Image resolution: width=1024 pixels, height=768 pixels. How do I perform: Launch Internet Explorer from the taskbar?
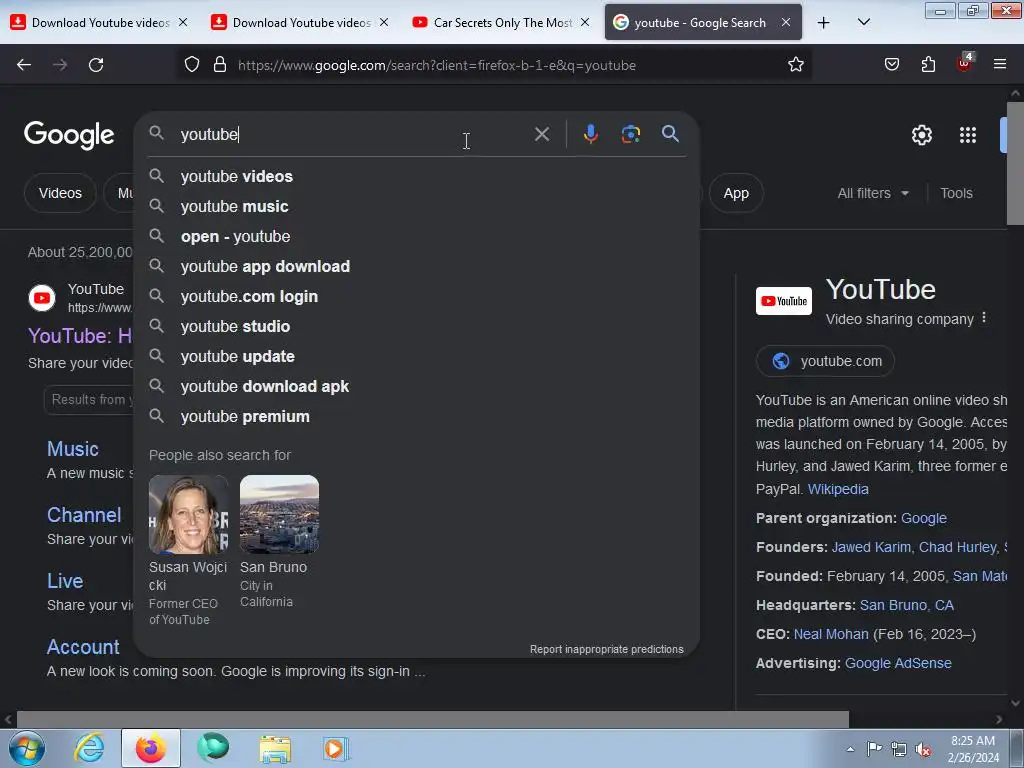(x=89, y=748)
